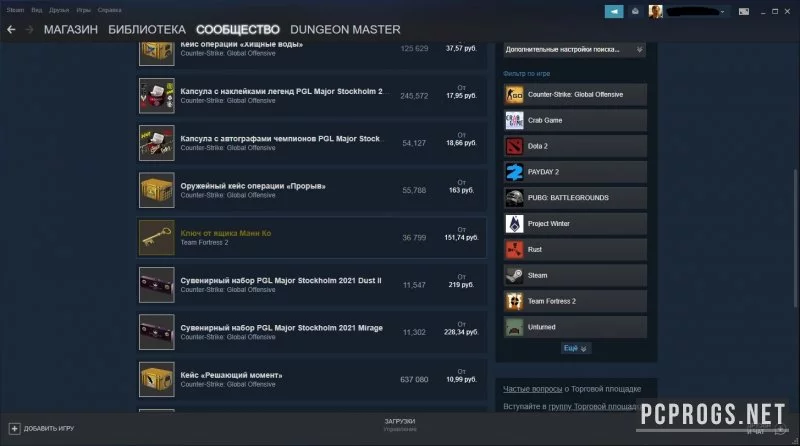This screenshot has width=800, height=446.
Task: Open the DUNGEON MASTER profile tab
Action: pos(345,30)
